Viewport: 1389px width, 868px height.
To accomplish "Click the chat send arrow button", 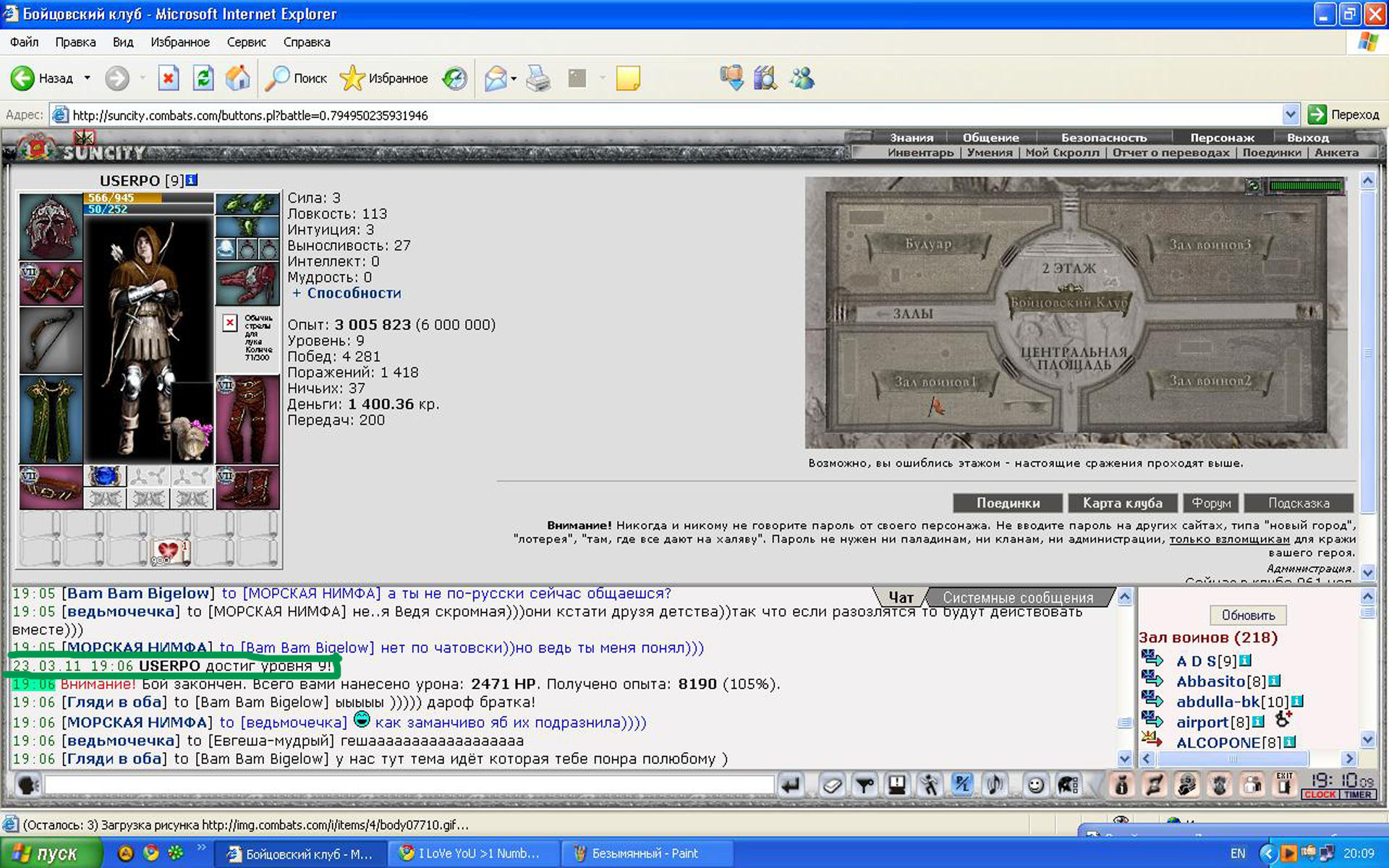I will coord(791,785).
